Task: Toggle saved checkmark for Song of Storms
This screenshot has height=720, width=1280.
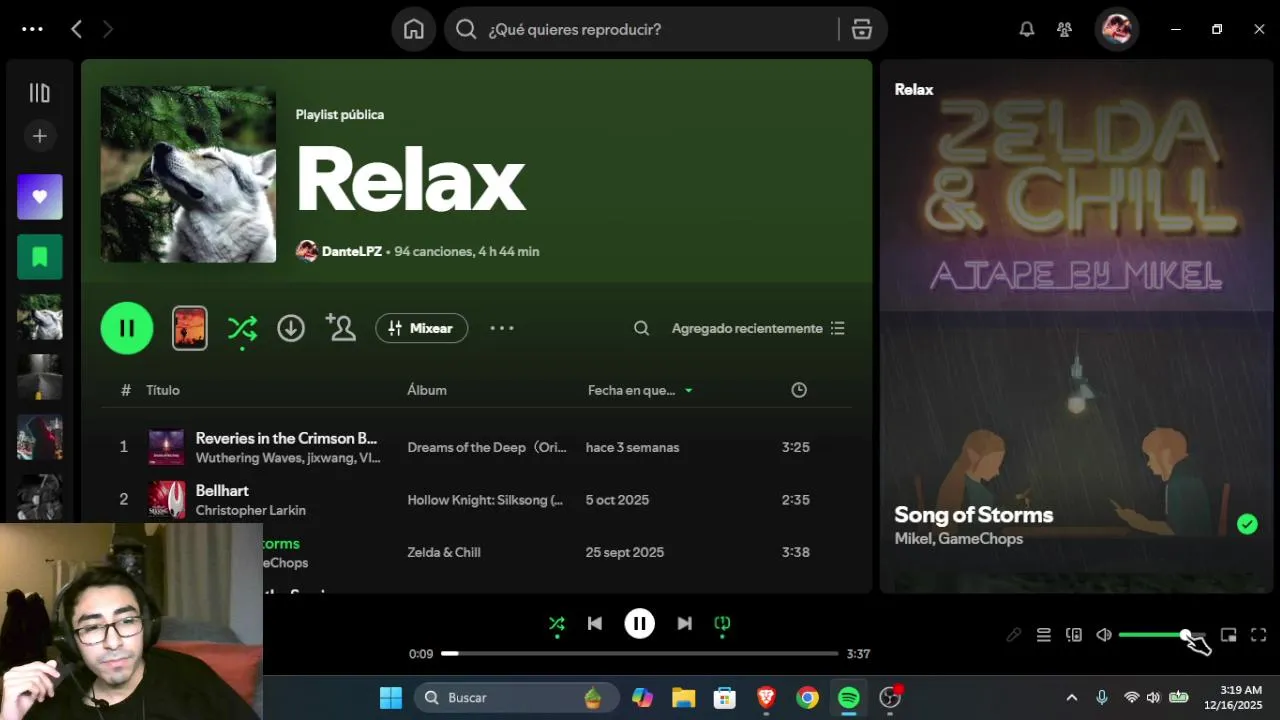Action: [1247, 524]
